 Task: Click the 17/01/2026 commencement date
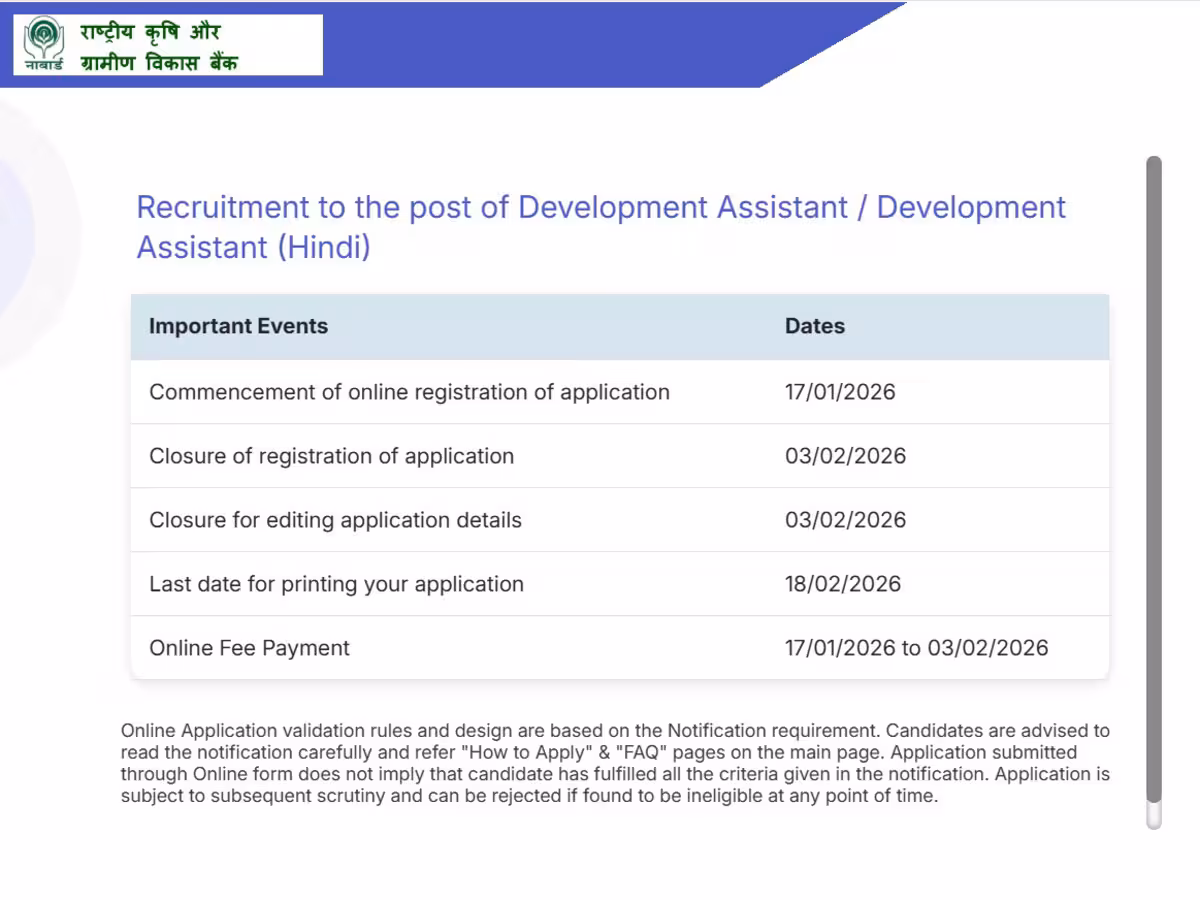pos(839,392)
